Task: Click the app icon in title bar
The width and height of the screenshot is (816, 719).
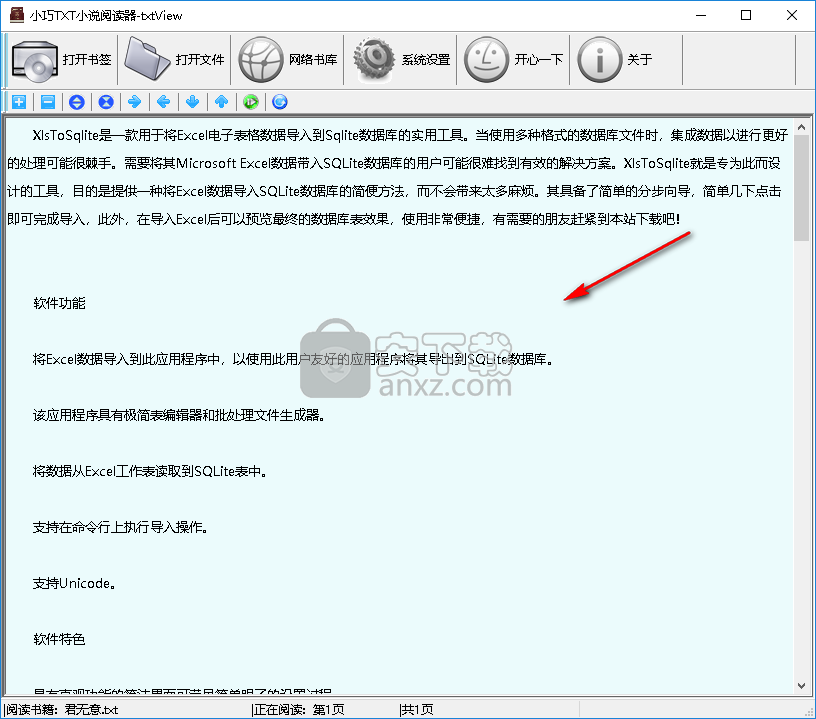Action: pos(17,15)
